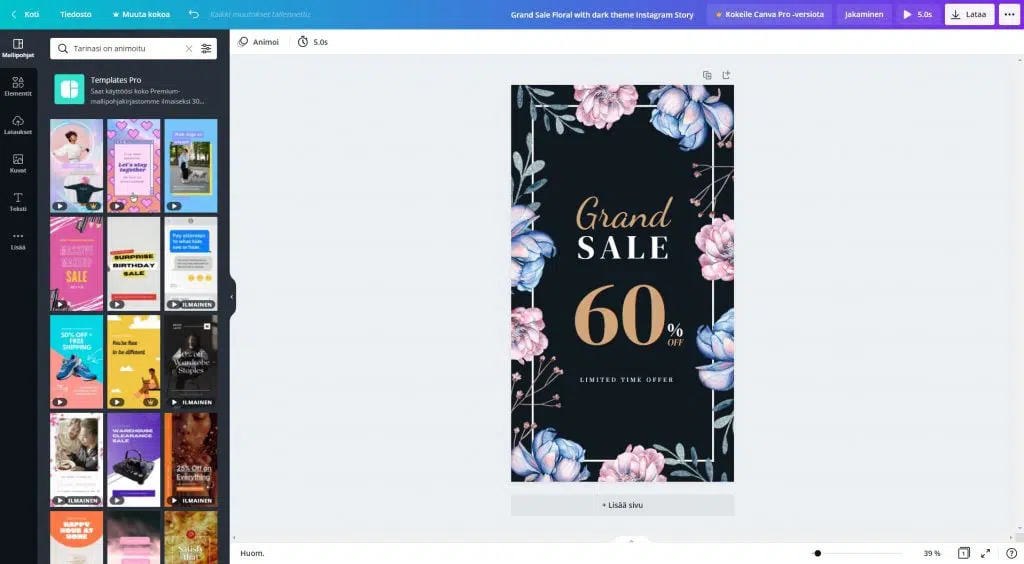
Task: Open the Templates Pro promo banner
Action: 133,89
